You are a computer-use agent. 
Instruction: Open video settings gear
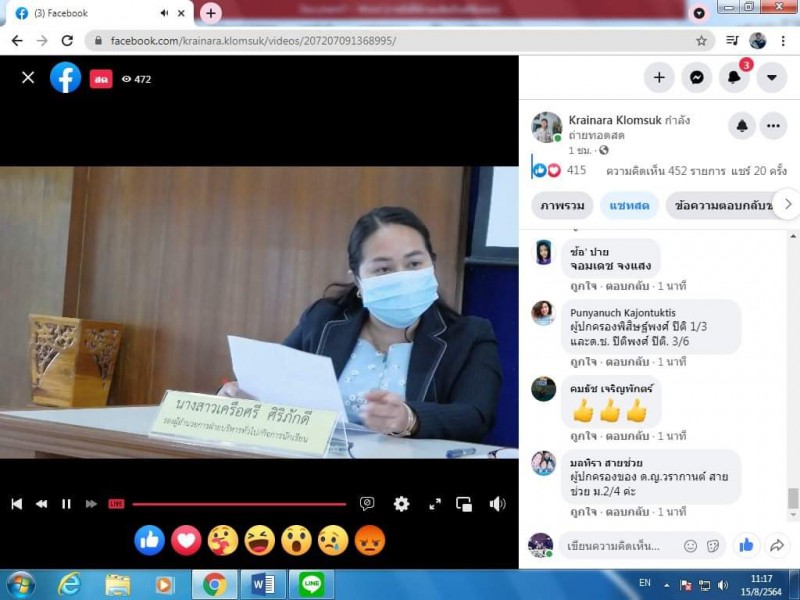click(402, 504)
